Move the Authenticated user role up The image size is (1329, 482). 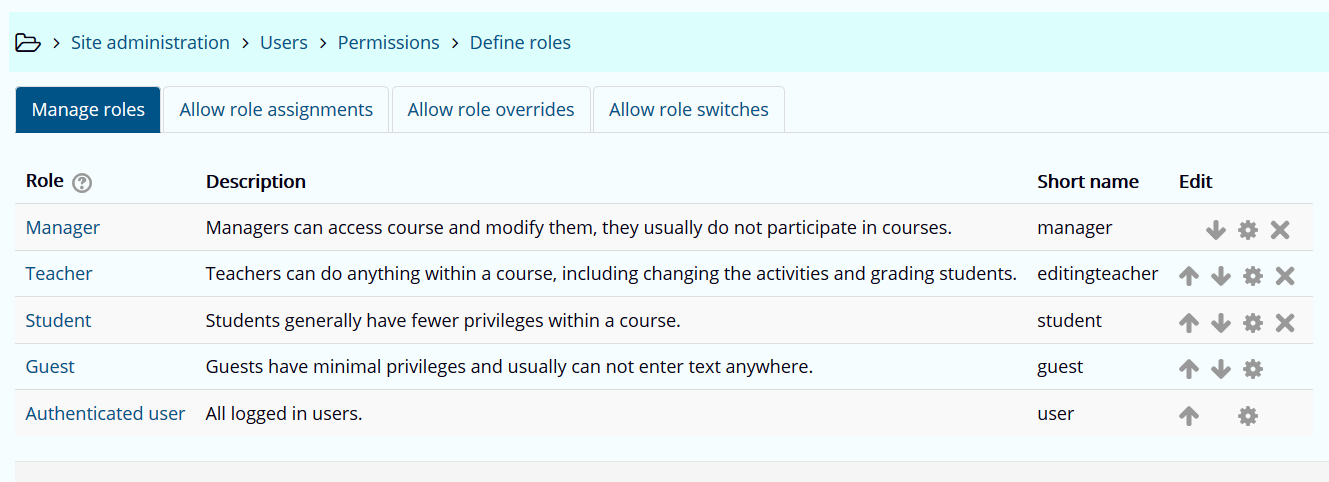[x=1188, y=416]
